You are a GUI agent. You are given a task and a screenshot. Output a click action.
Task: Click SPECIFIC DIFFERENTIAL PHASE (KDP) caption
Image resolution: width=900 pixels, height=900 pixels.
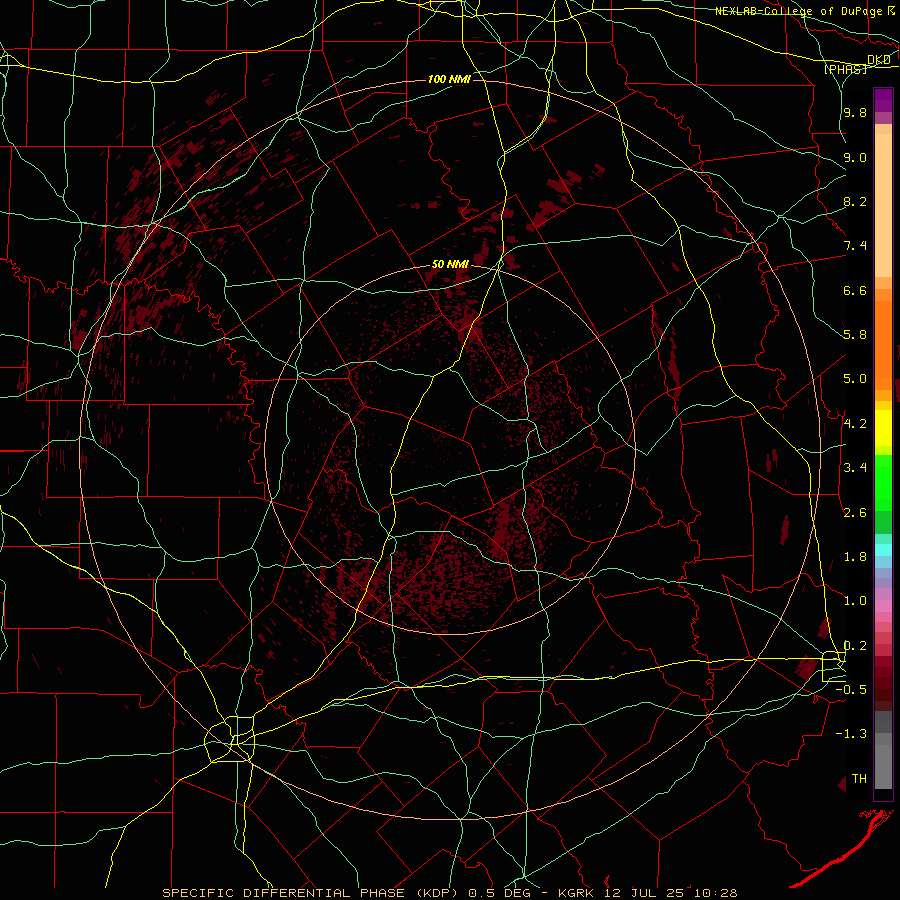point(312,893)
